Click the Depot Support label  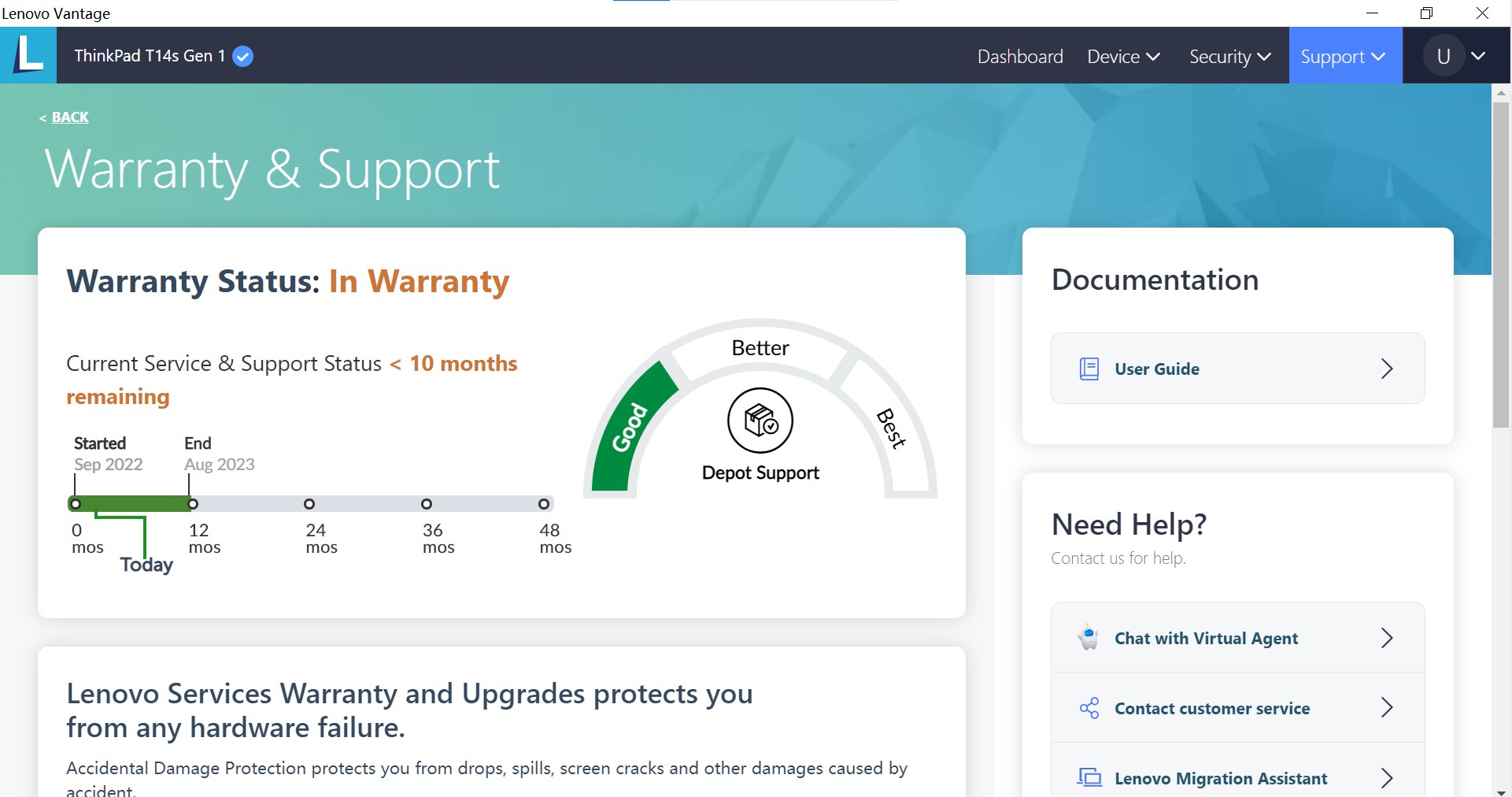pyautogui.click(x=760, y=473)
